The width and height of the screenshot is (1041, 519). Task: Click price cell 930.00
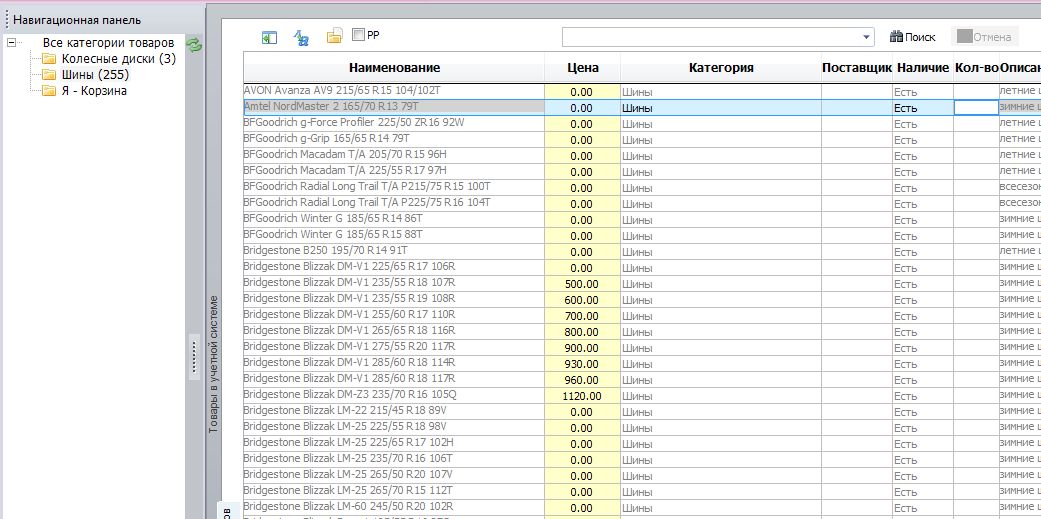pos(582,364)
